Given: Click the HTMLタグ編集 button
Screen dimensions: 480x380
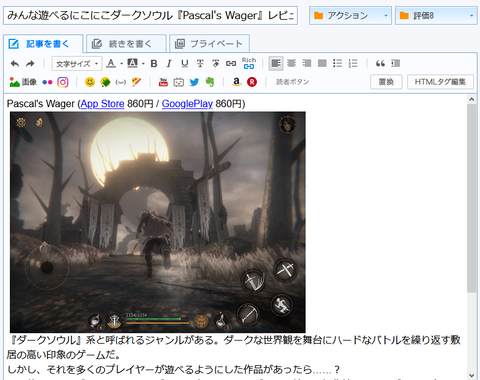Looking at the screenshot, I should tap(440, 82).
